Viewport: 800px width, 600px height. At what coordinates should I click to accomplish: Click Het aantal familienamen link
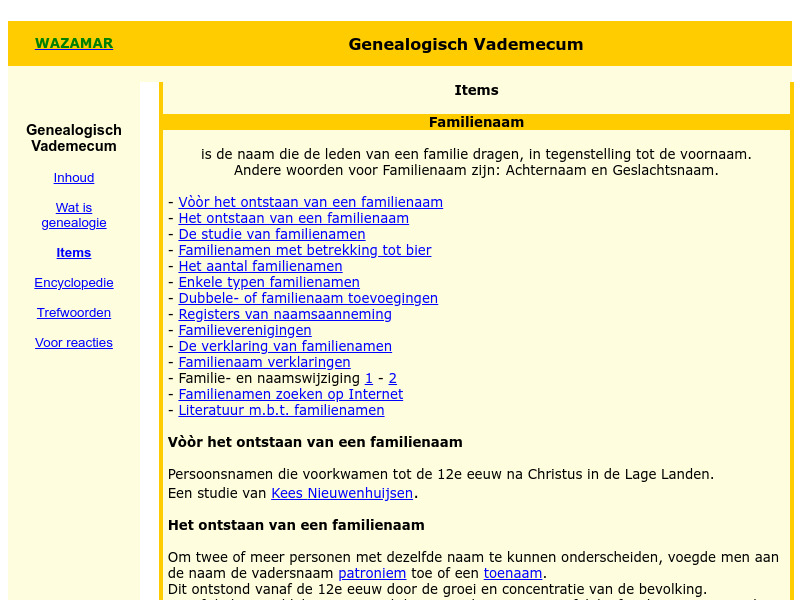260,266
